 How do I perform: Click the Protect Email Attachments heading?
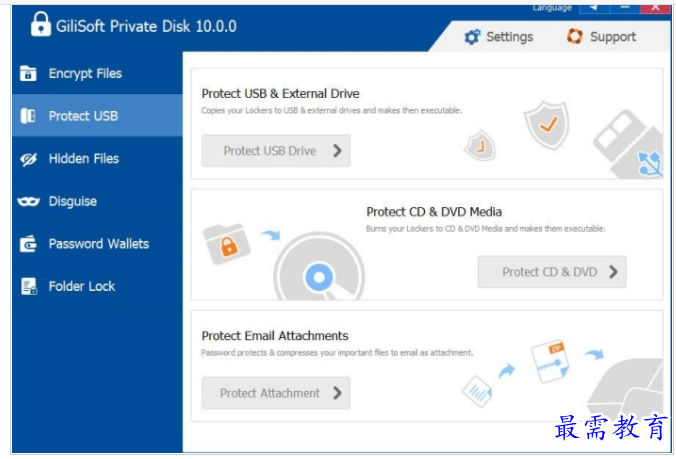275,336
